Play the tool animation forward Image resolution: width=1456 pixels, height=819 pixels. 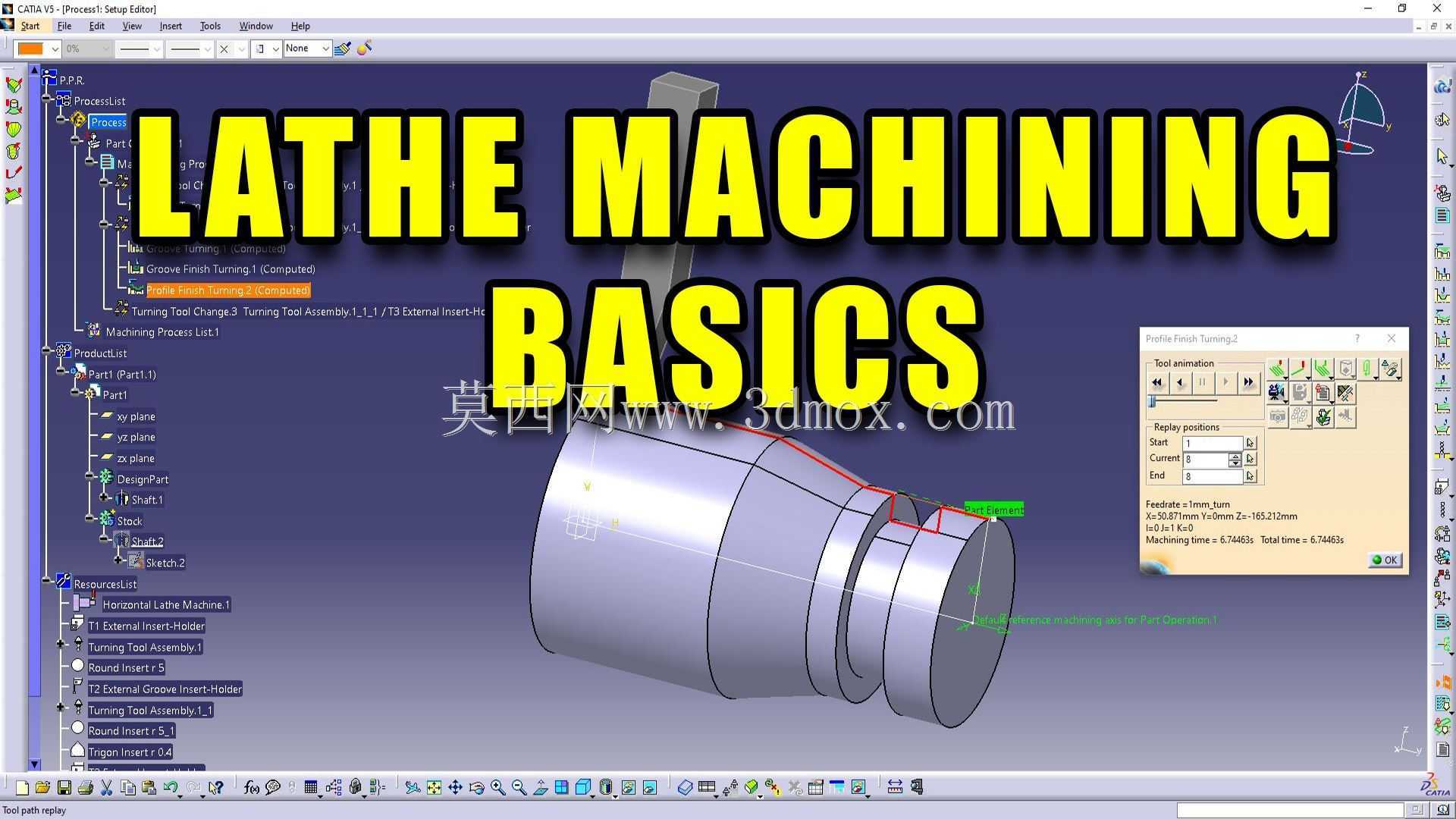coord(1225,382)
